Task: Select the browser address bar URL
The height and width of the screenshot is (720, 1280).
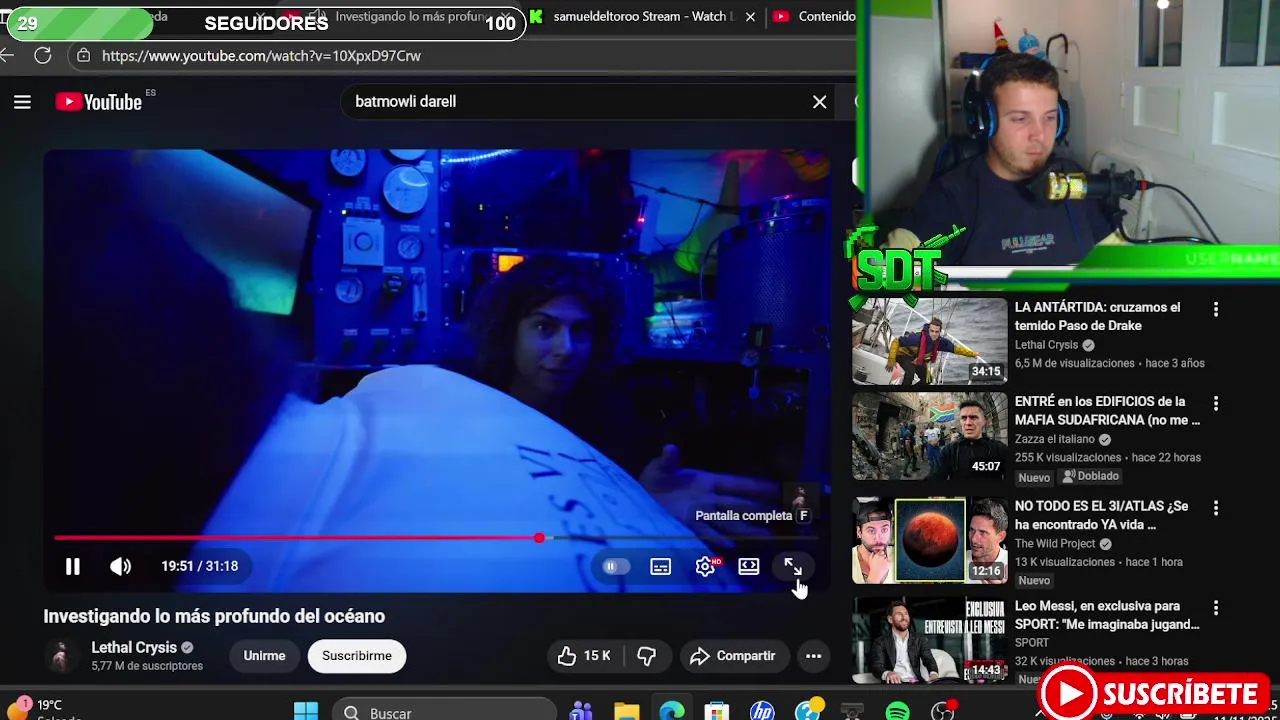Action: click(x=261, y=56)
